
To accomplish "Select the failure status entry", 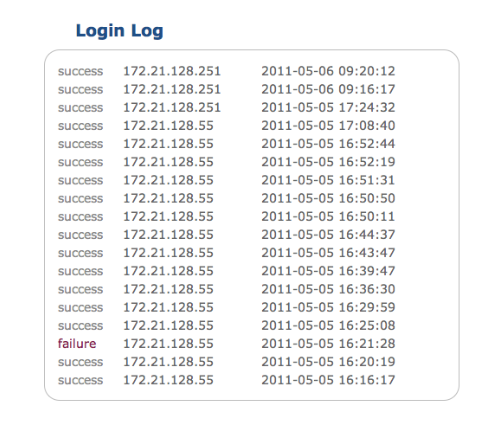I will [77, 344].
